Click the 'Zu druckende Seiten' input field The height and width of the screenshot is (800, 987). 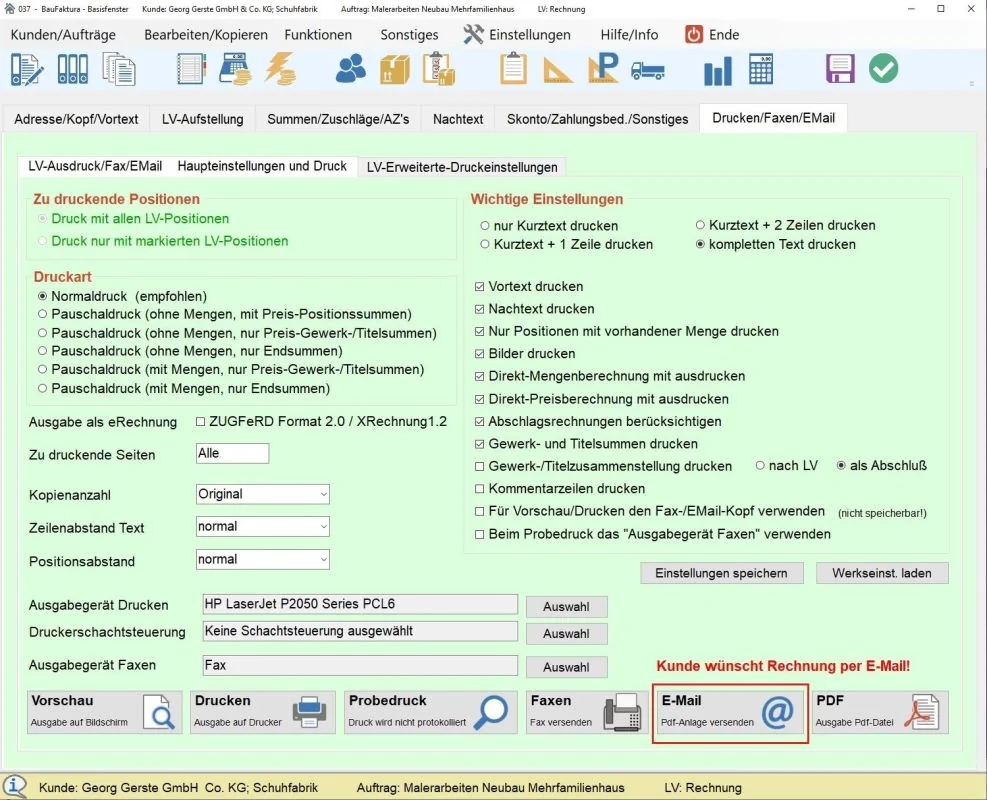coord(233,454)
